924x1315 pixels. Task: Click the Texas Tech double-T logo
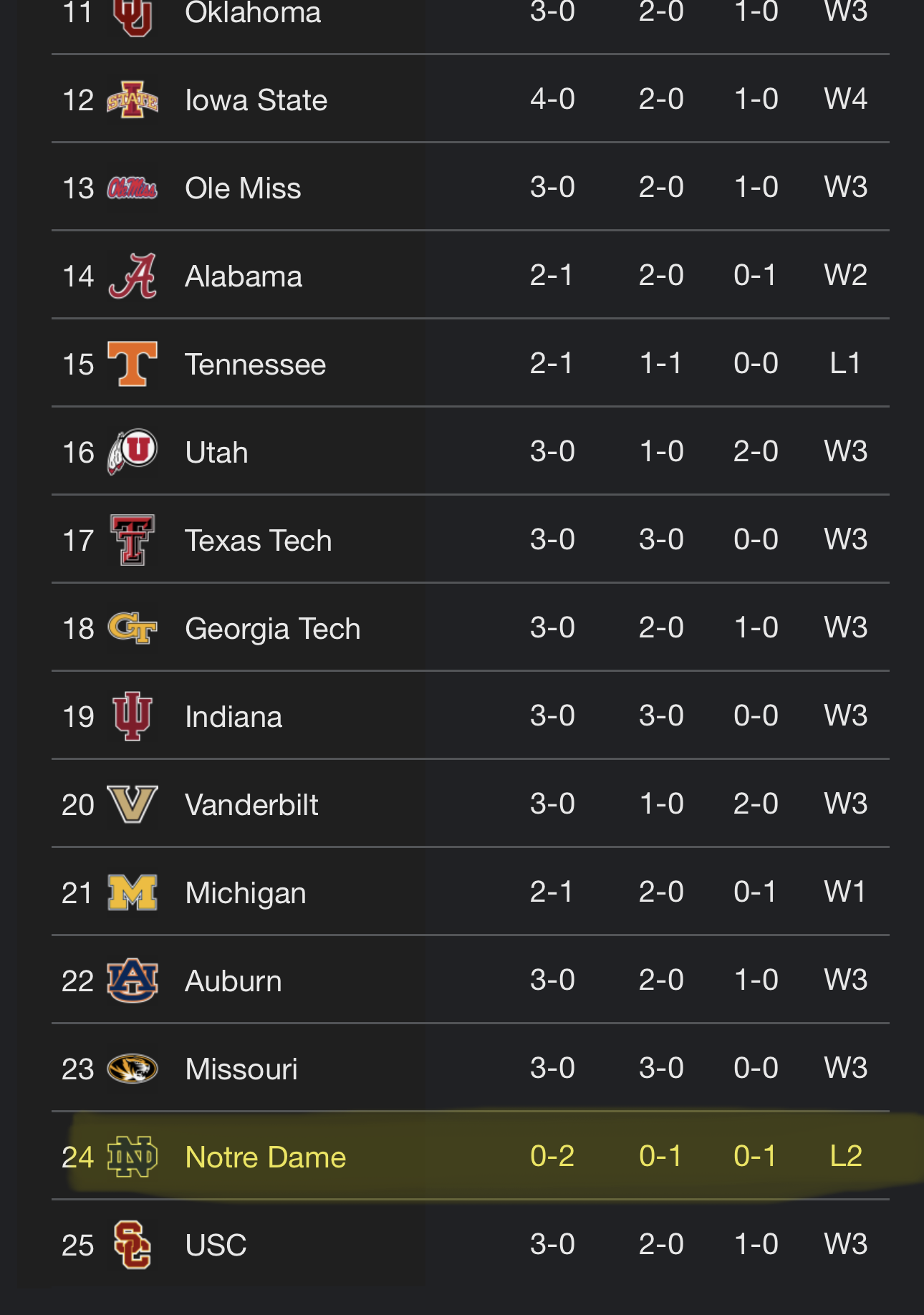point(133,540)
